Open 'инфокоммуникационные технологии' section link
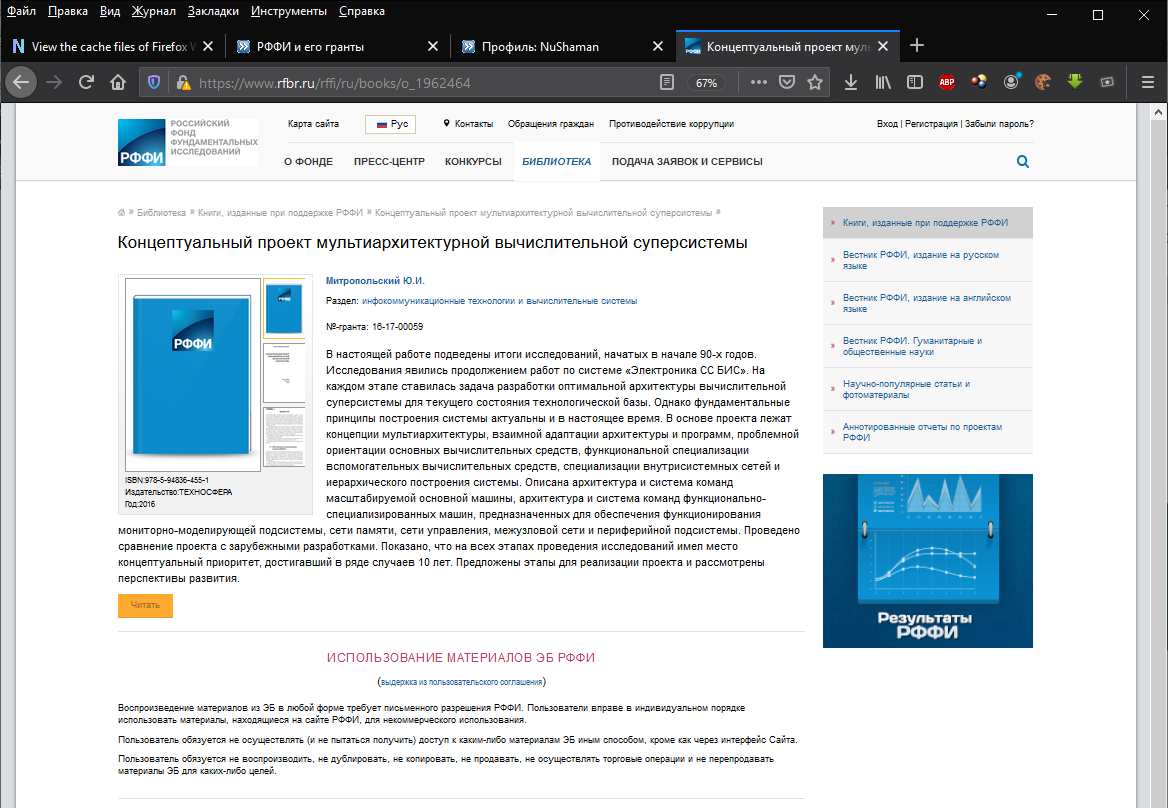The width and height of the screenshot is (1168, 808). tap(499, 301)
